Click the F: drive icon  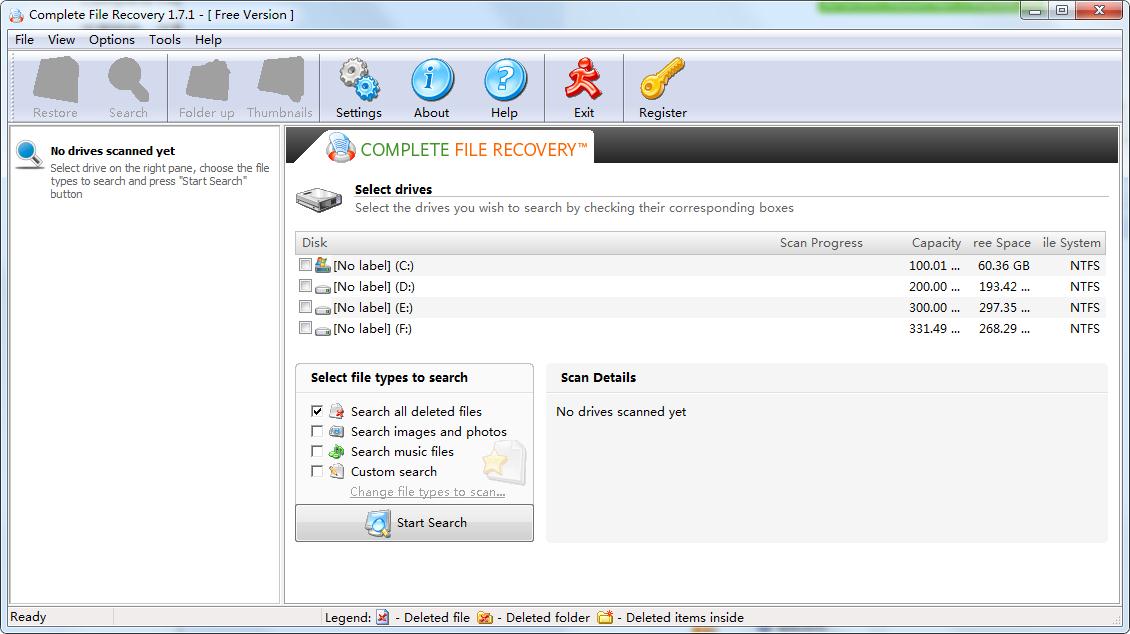[323, 329]
